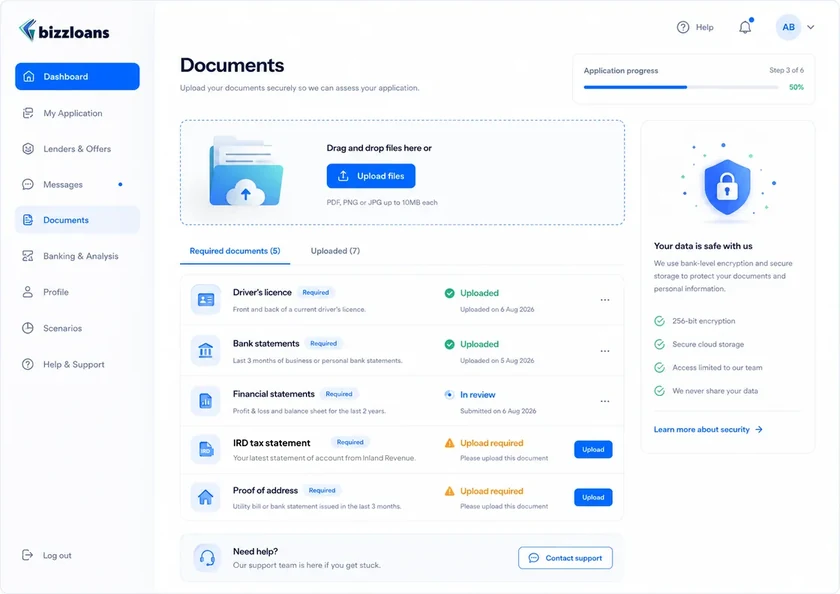The width and height of the screenshot is (840, 594).
Task: Open Help & Support menu item
Action: pyautogui.click(x=77, y=364)
